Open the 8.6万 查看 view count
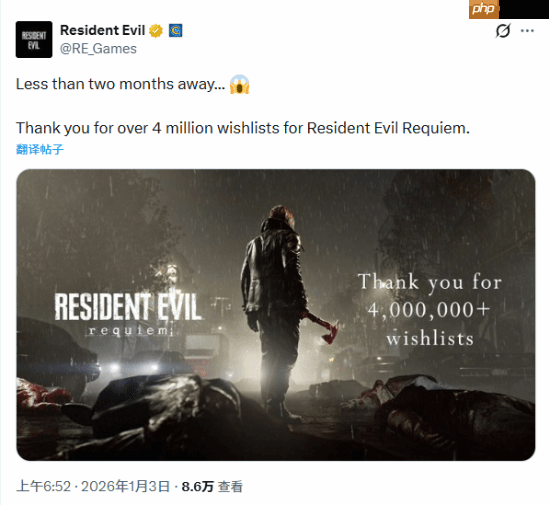This screenshot has width=550, height=505. (x=212, y=486)
